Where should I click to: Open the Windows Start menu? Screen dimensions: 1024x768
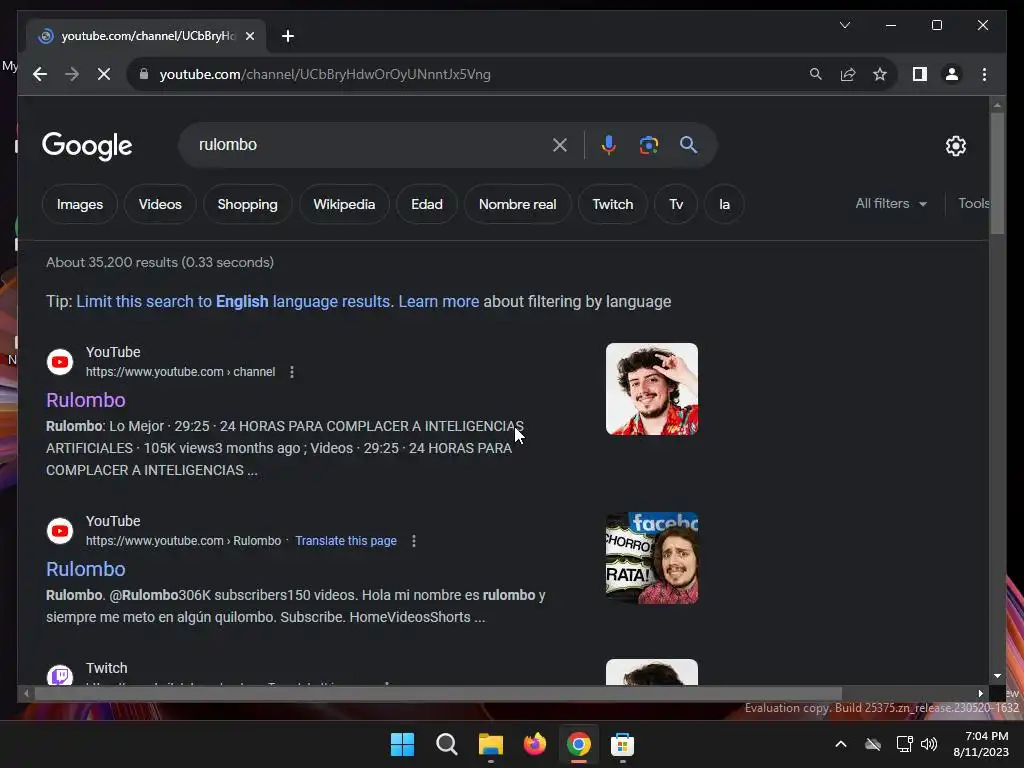point(402,744)
